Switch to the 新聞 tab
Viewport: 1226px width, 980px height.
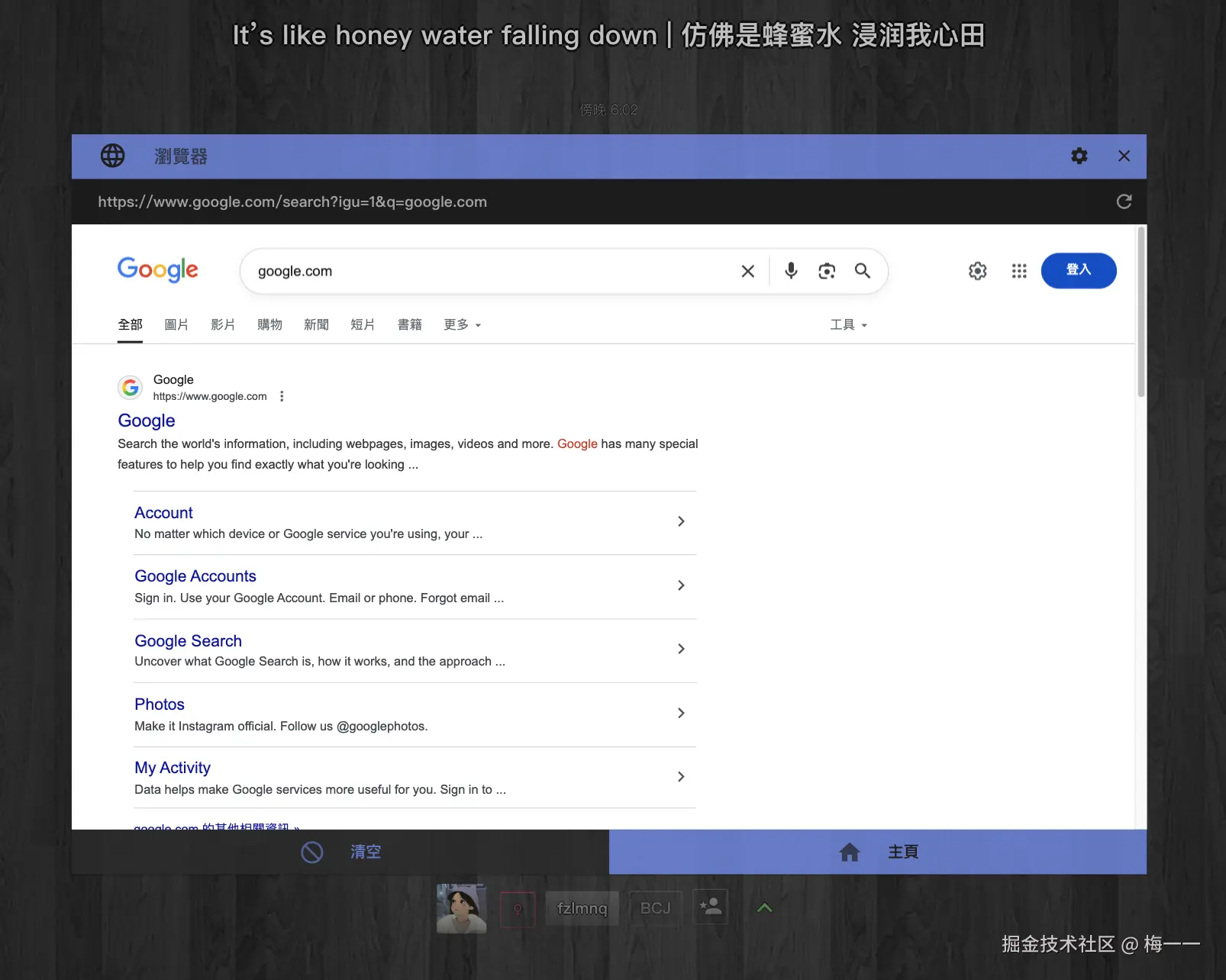click(316, 325)
